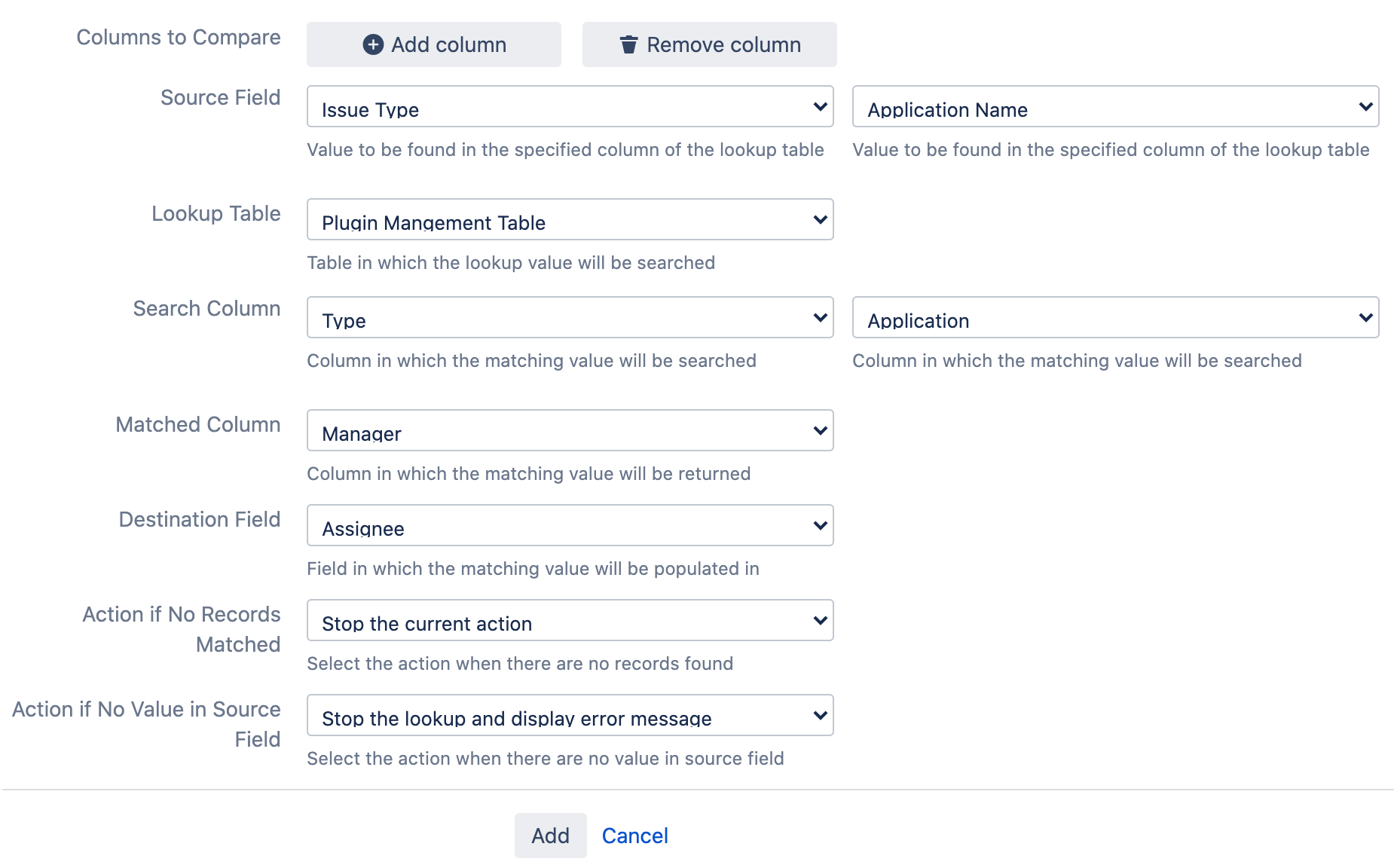Click the Cancel link
This screenshot has width=1394, height=868.
click(x=634, y=835)
